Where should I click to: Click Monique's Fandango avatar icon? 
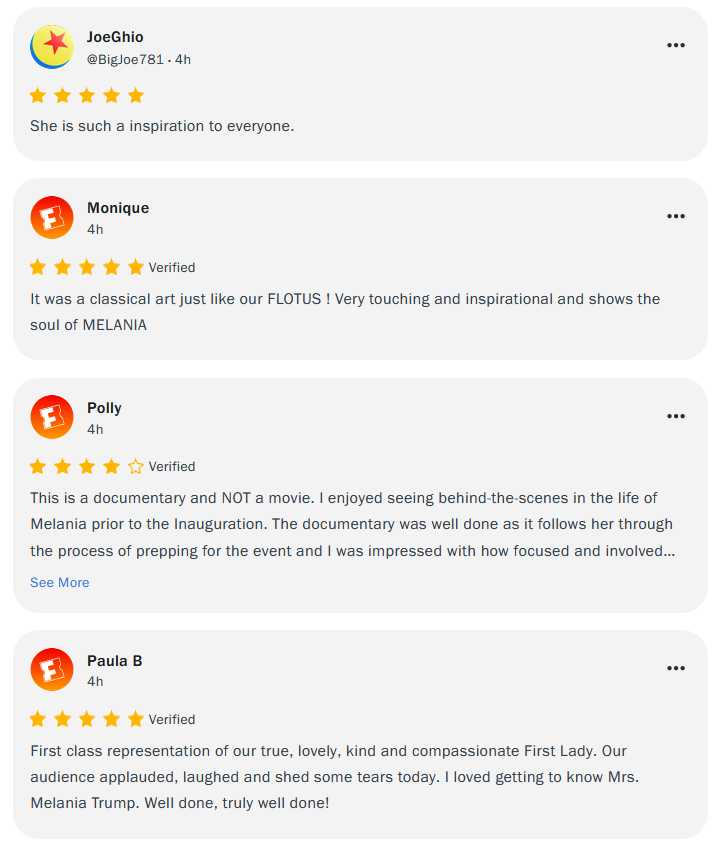click(x=52, y=217)
